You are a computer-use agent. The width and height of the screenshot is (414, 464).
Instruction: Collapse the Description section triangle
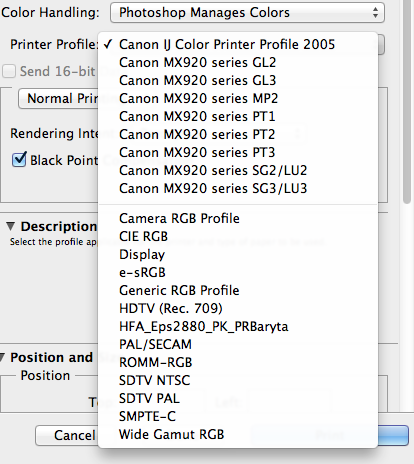[x=10, y=226]
